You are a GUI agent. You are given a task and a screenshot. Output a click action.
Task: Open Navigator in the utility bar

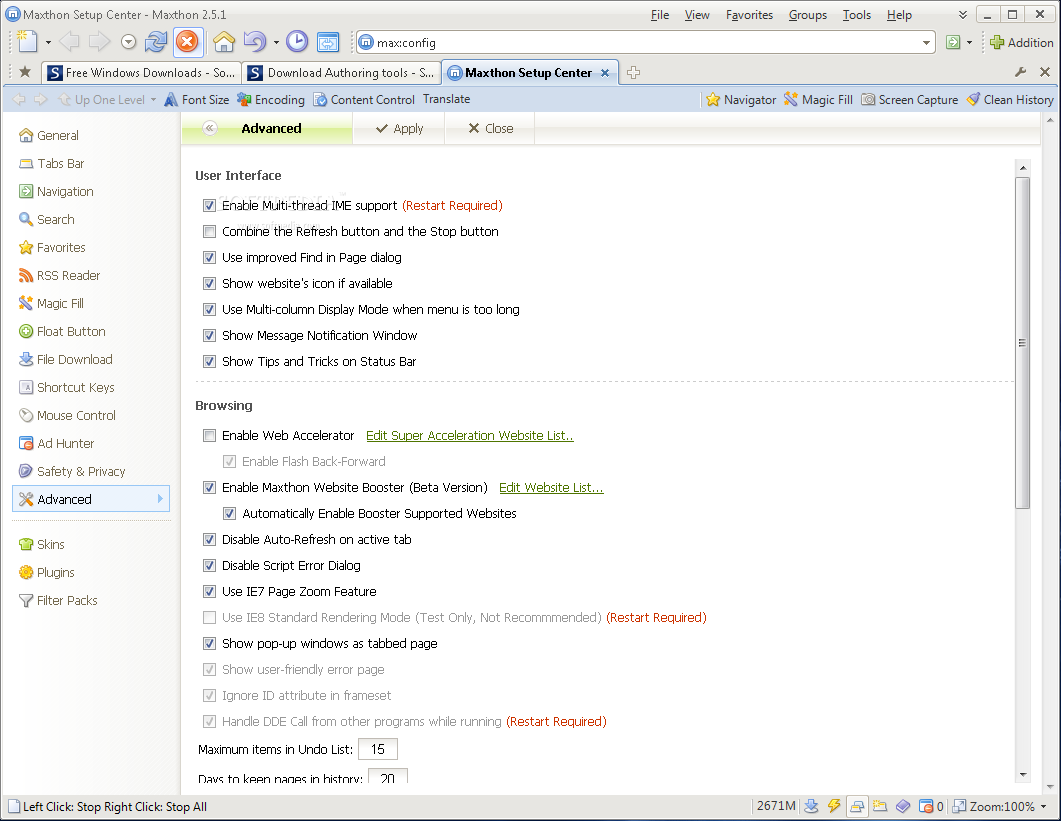pyautogui.click(x=741, y=99)
